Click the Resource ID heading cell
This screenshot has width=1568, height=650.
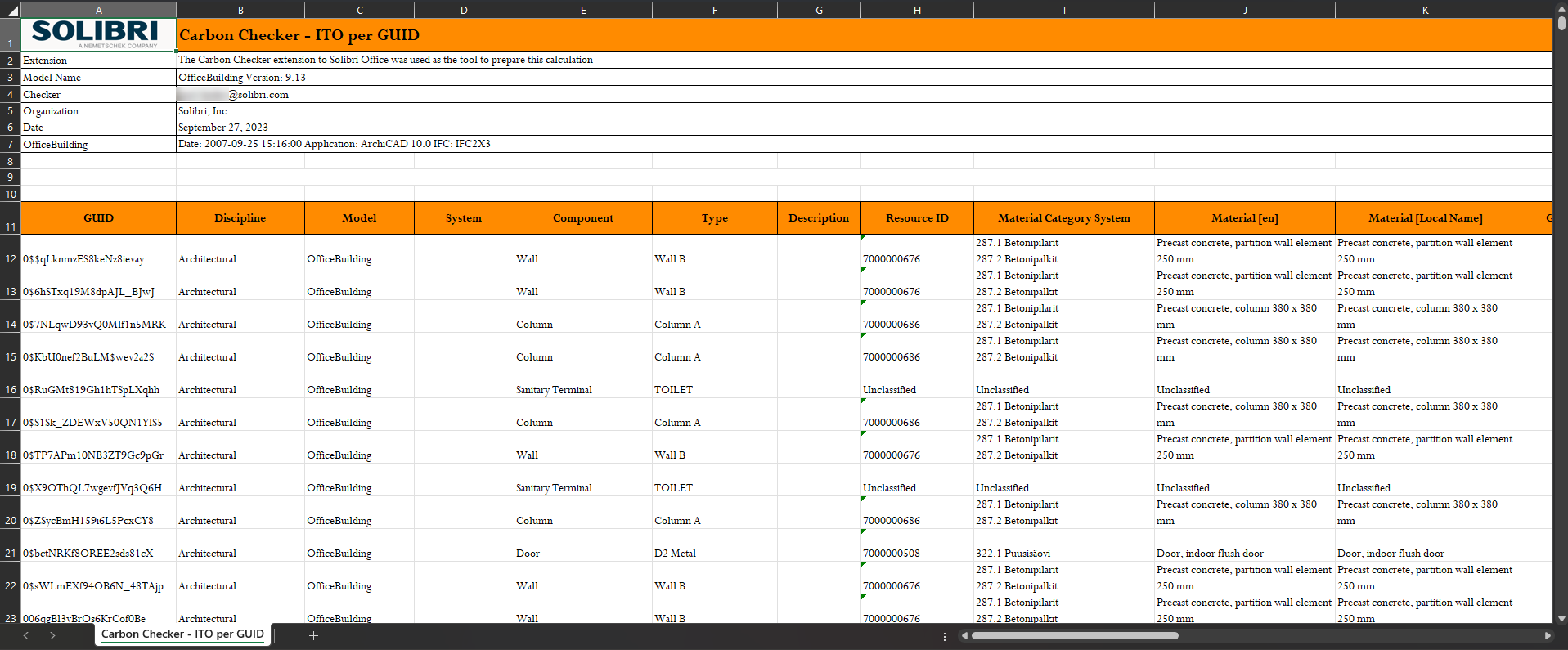[917, 218]
